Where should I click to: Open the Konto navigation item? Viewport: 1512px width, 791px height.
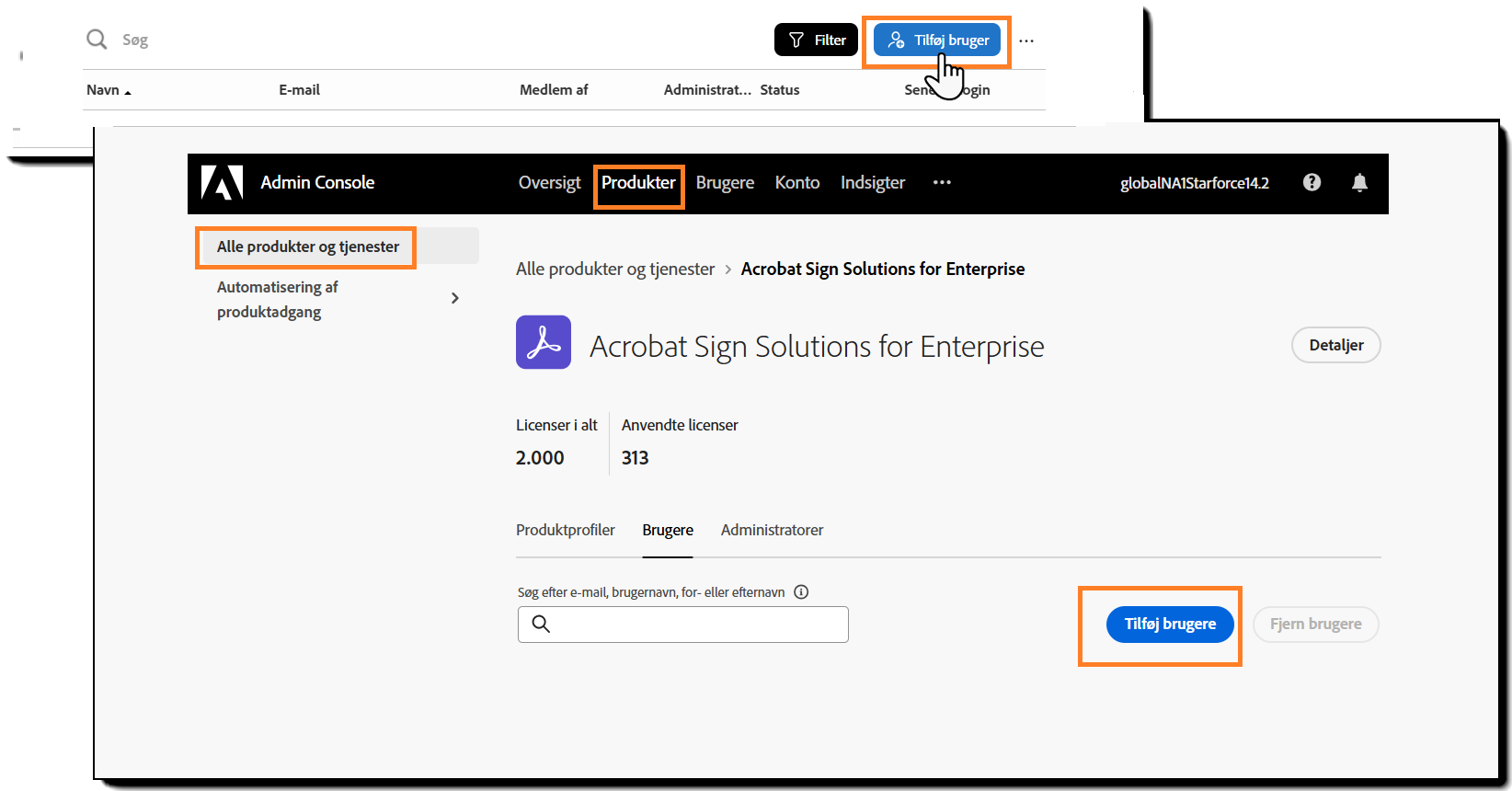(796, 182)
